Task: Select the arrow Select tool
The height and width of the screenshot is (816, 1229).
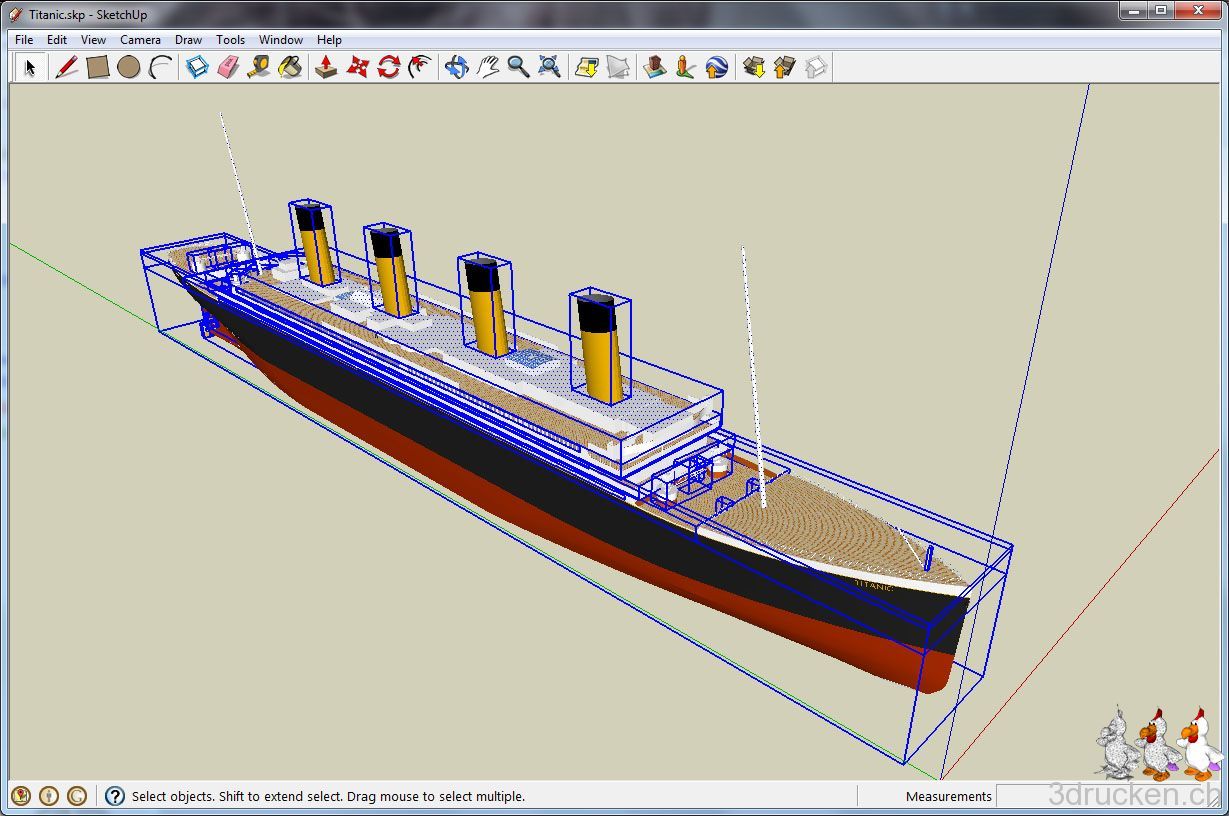Action: pos(30,67)
